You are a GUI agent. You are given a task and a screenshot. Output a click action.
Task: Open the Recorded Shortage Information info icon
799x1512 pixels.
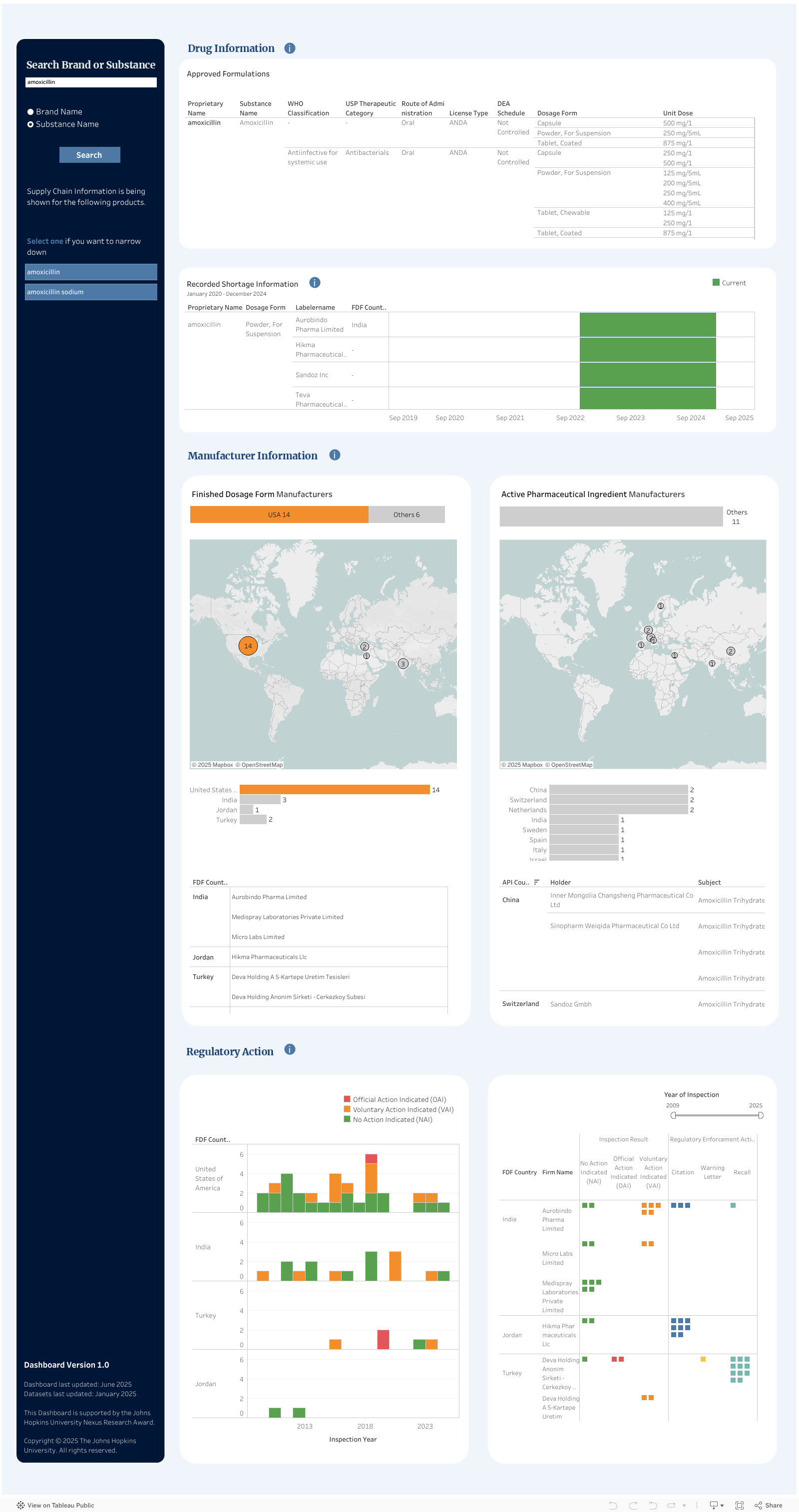point(315,283)
